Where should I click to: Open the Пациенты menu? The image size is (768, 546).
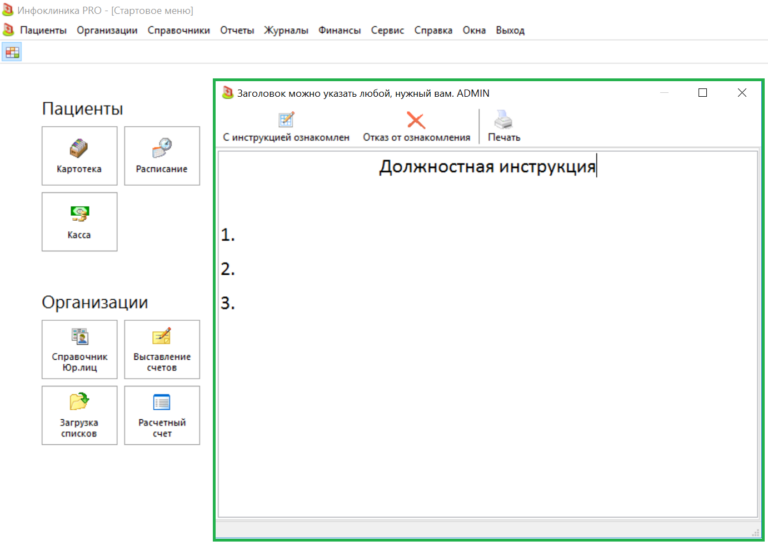43,30
